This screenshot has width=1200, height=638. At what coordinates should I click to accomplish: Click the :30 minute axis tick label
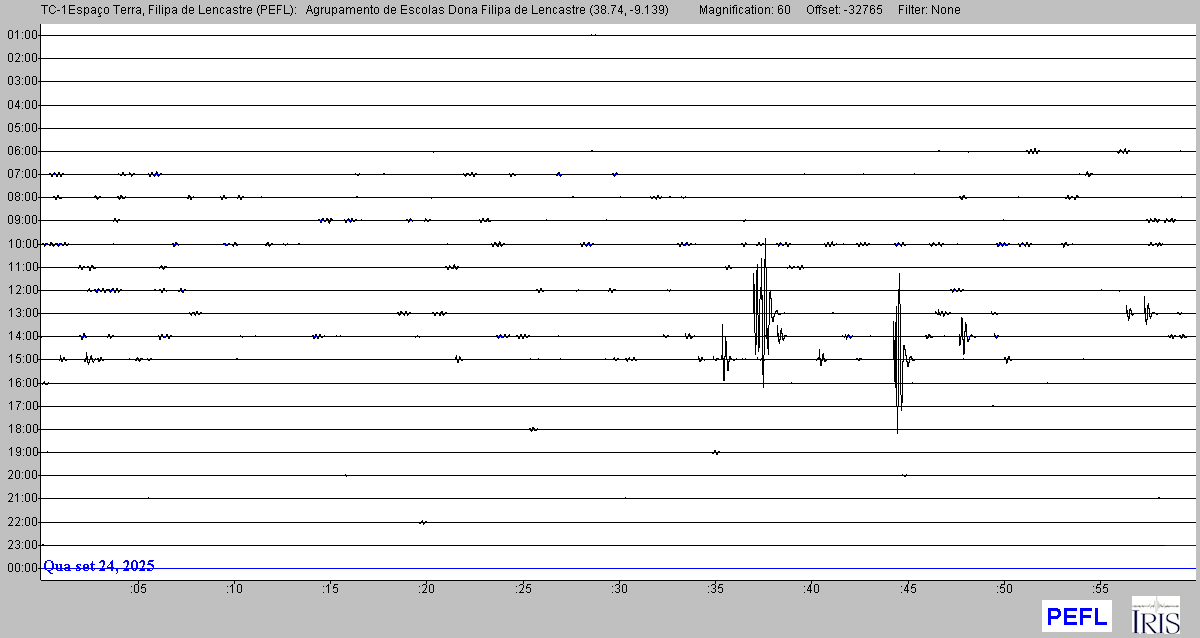point(619,589)
